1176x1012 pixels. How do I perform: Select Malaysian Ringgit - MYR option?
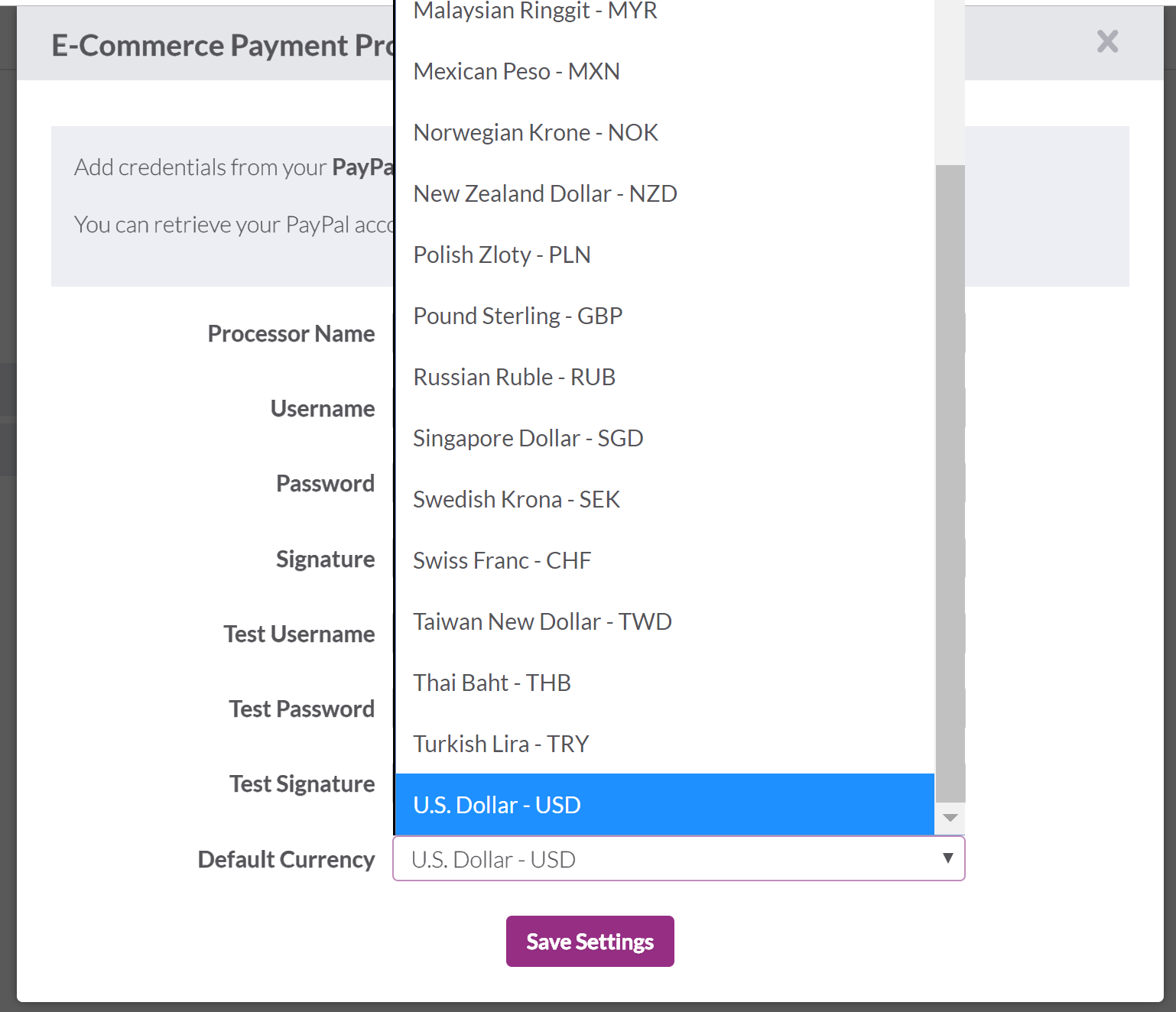pyautogui.click(x=664, y=12)
